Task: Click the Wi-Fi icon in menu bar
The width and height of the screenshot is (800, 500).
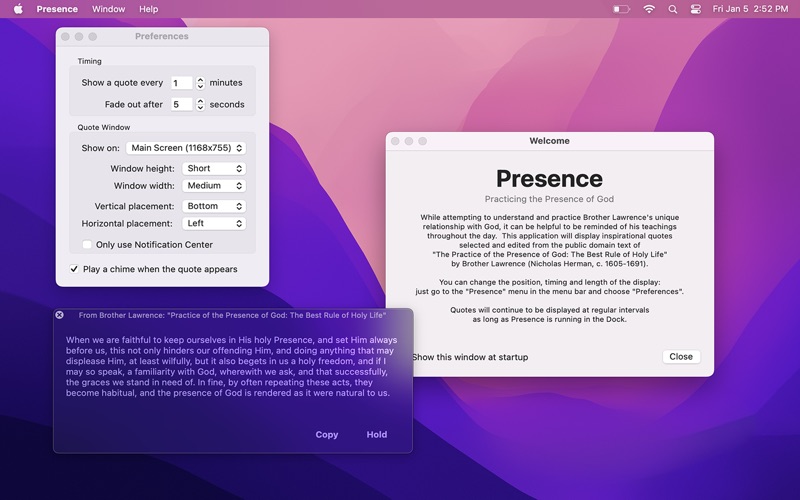Action: pyautogui.click(x=648, y=9)
